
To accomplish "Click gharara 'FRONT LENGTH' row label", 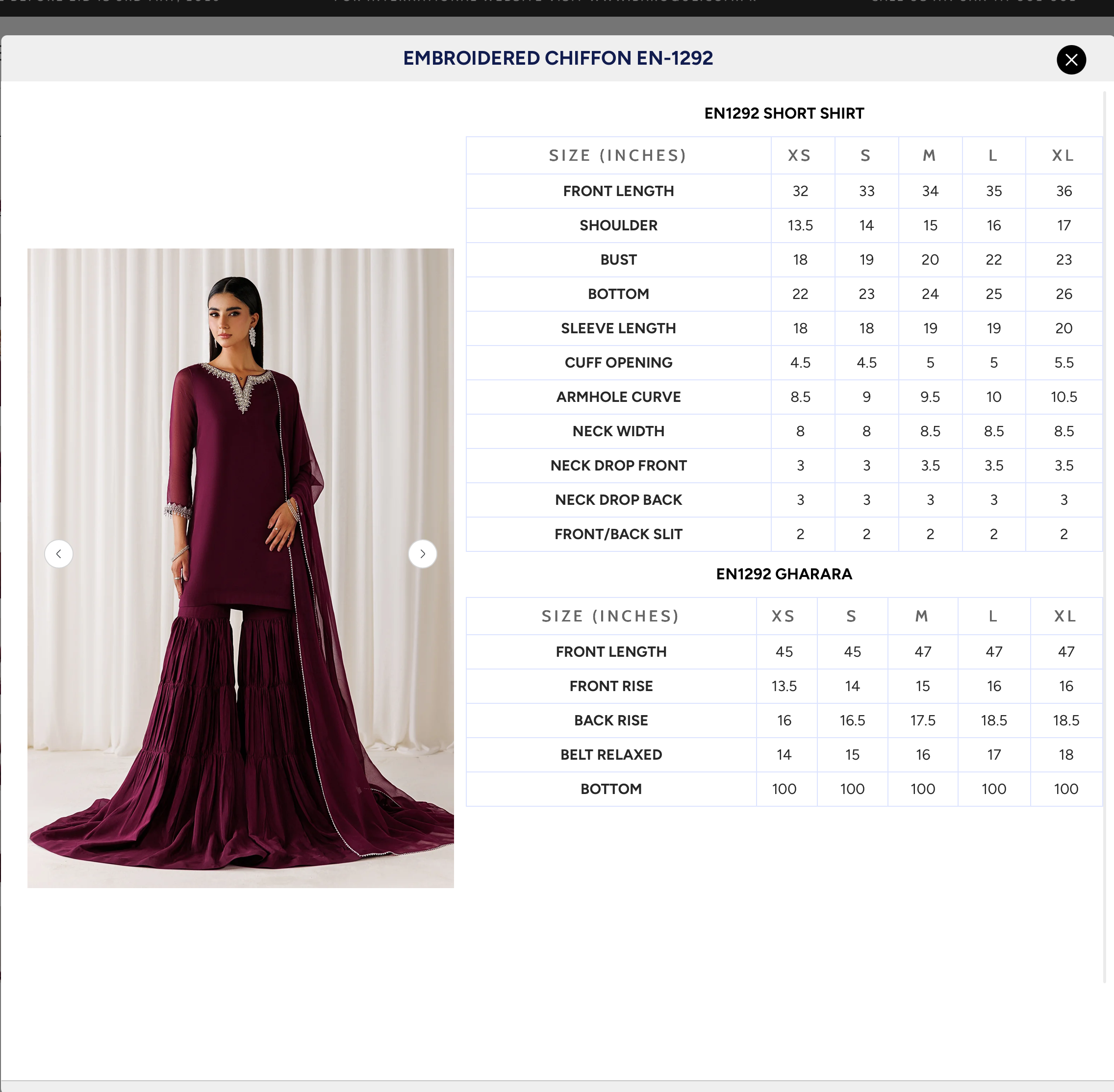I will pyautogui.click(x=611, y=651).
